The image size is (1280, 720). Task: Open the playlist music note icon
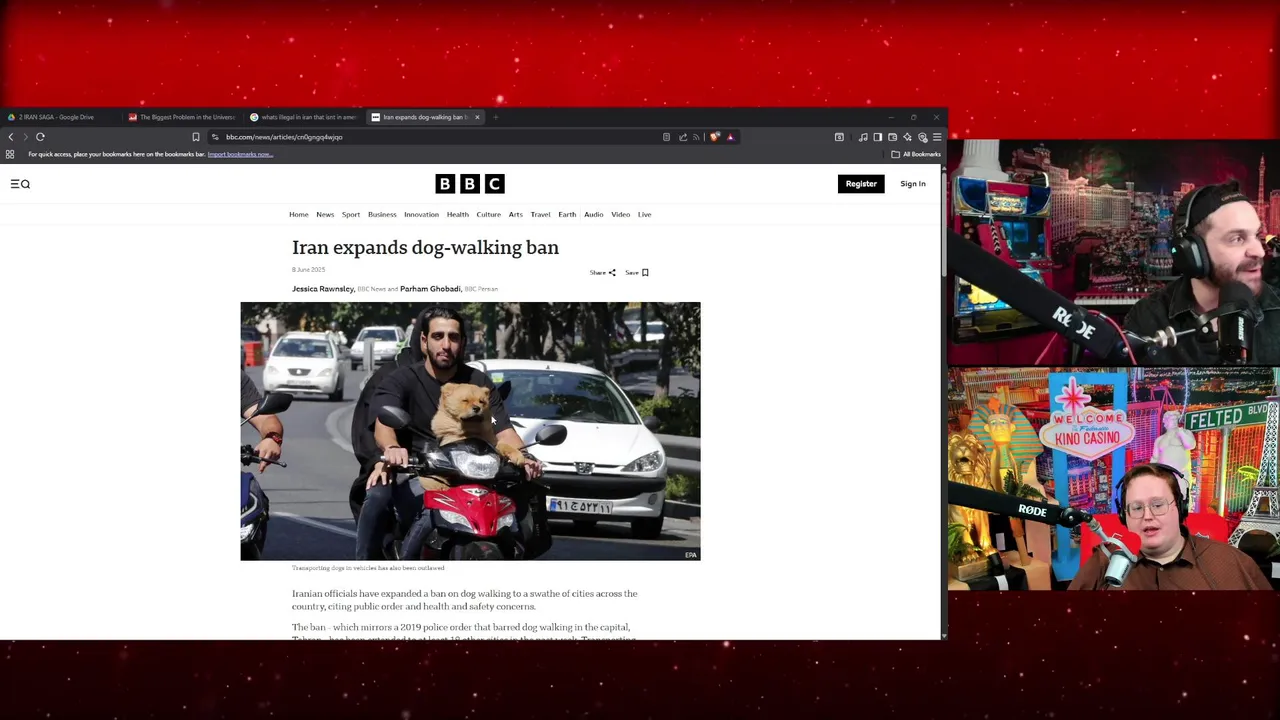click(x=863, y=137)
